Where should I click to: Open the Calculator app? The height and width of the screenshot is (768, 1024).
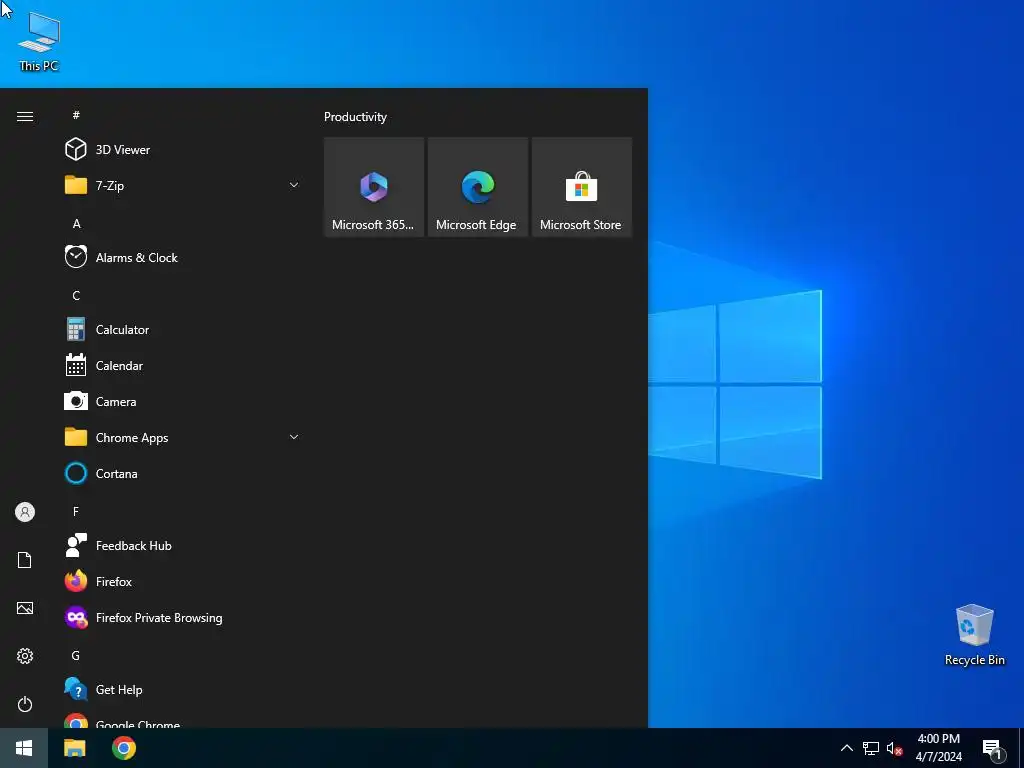pos(182,329)
